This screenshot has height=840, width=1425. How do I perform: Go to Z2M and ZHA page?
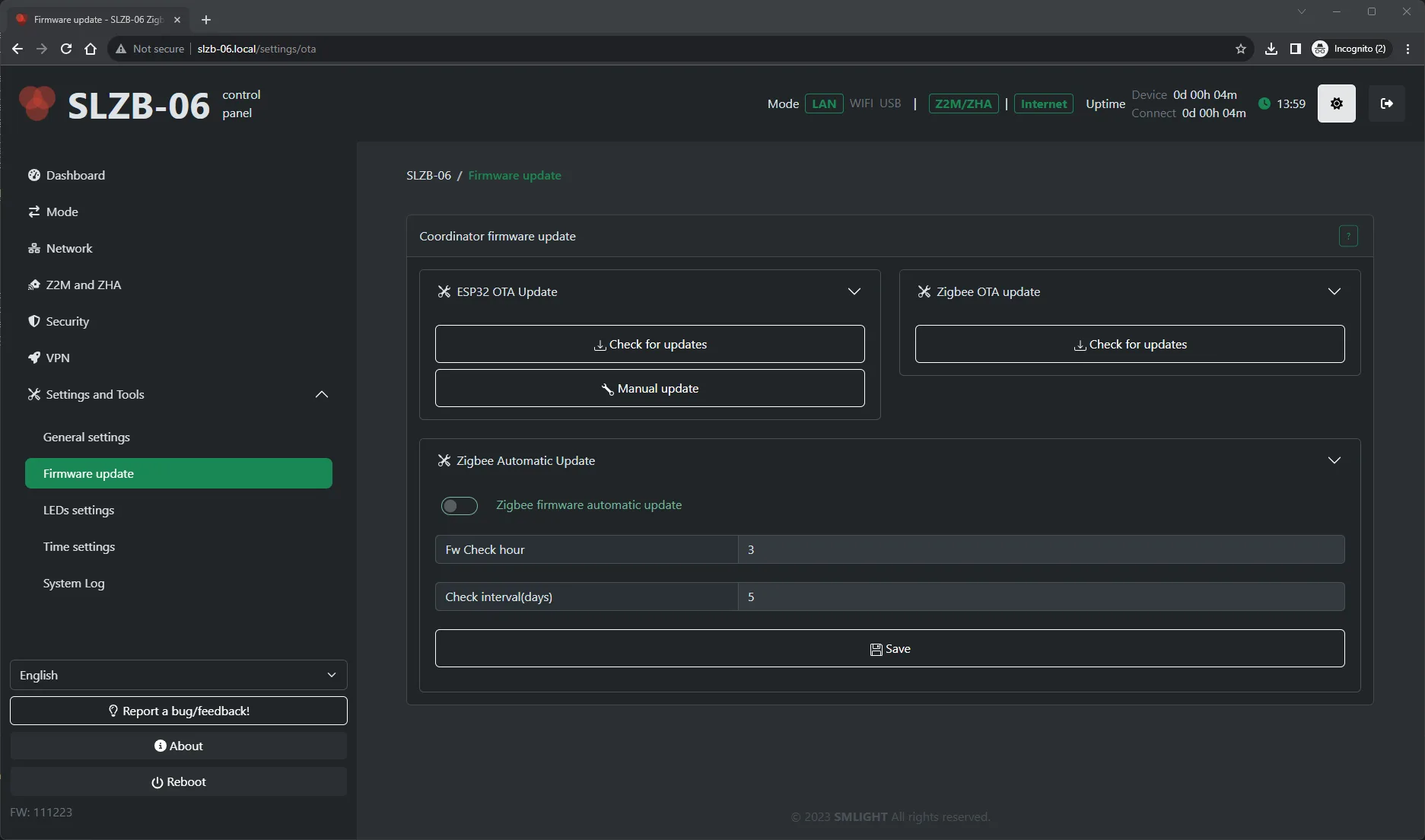83,285
